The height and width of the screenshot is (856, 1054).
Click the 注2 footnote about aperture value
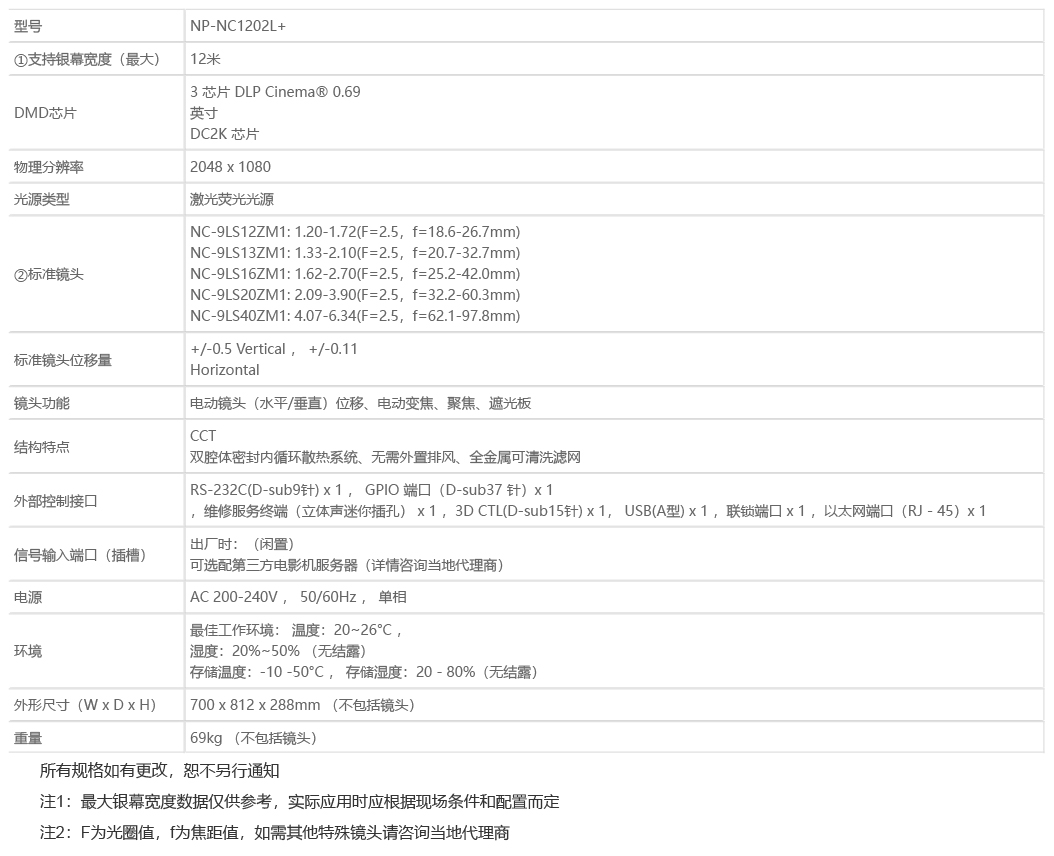(275, 833)
